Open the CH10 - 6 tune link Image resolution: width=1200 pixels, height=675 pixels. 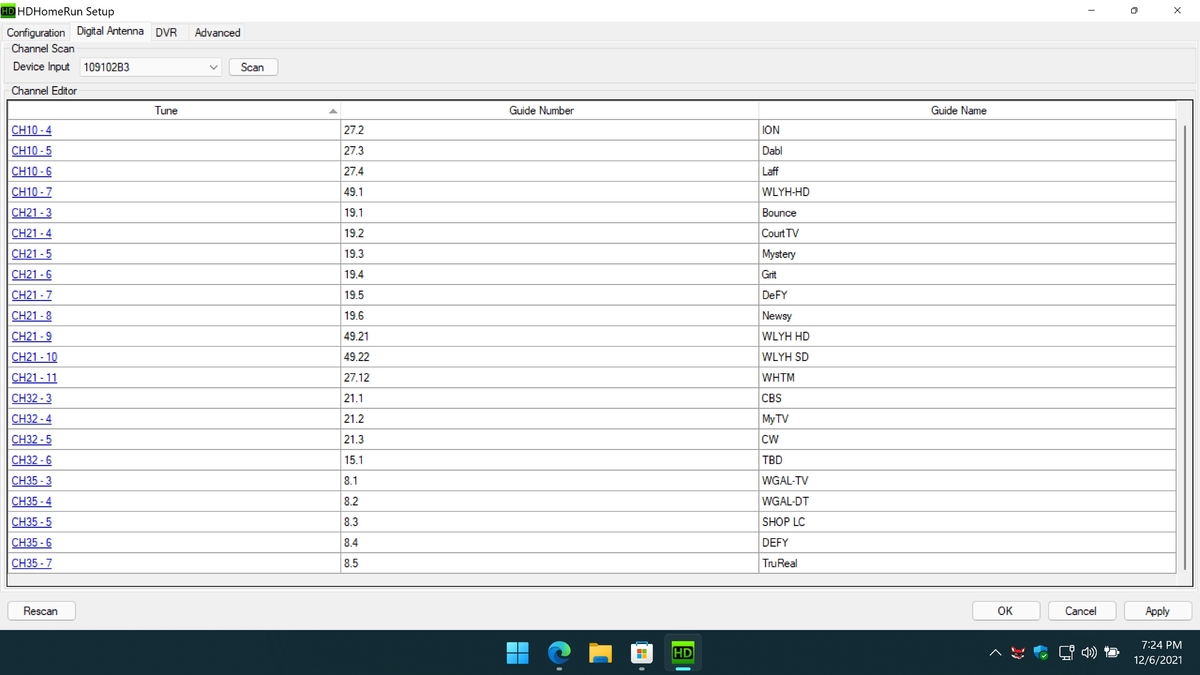(x=31, y=172)
